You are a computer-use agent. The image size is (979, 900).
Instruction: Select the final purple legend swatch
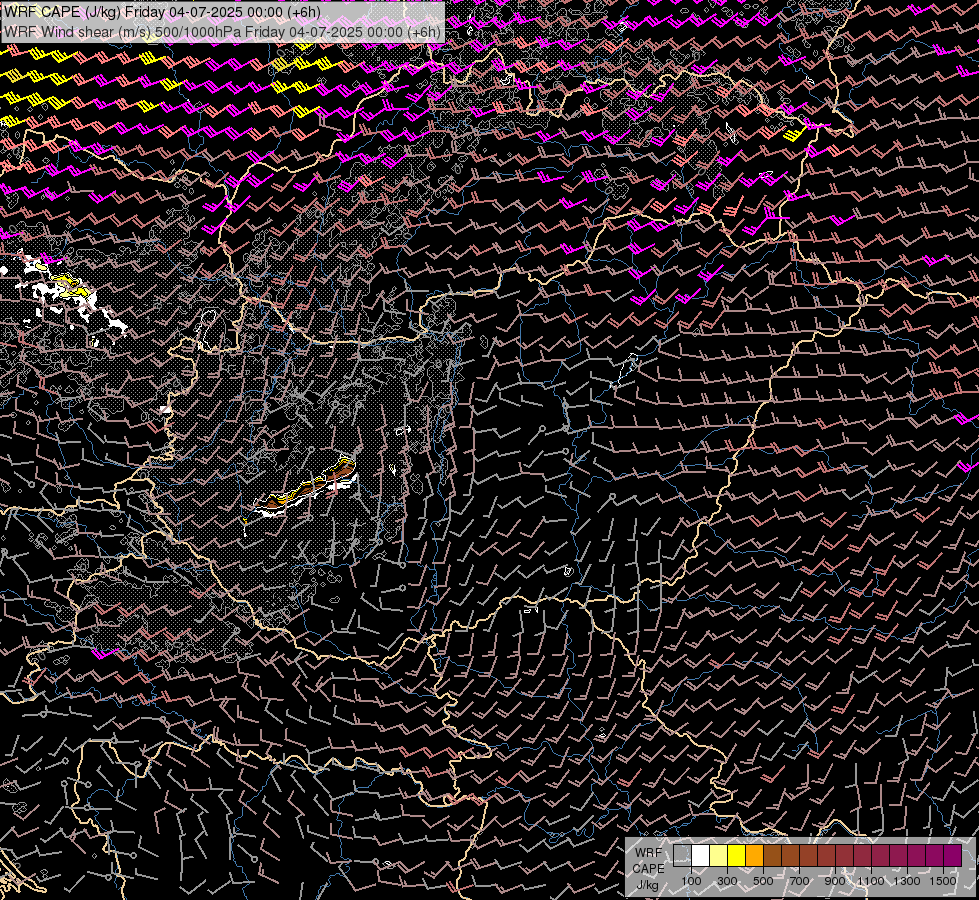click(952, 855)
